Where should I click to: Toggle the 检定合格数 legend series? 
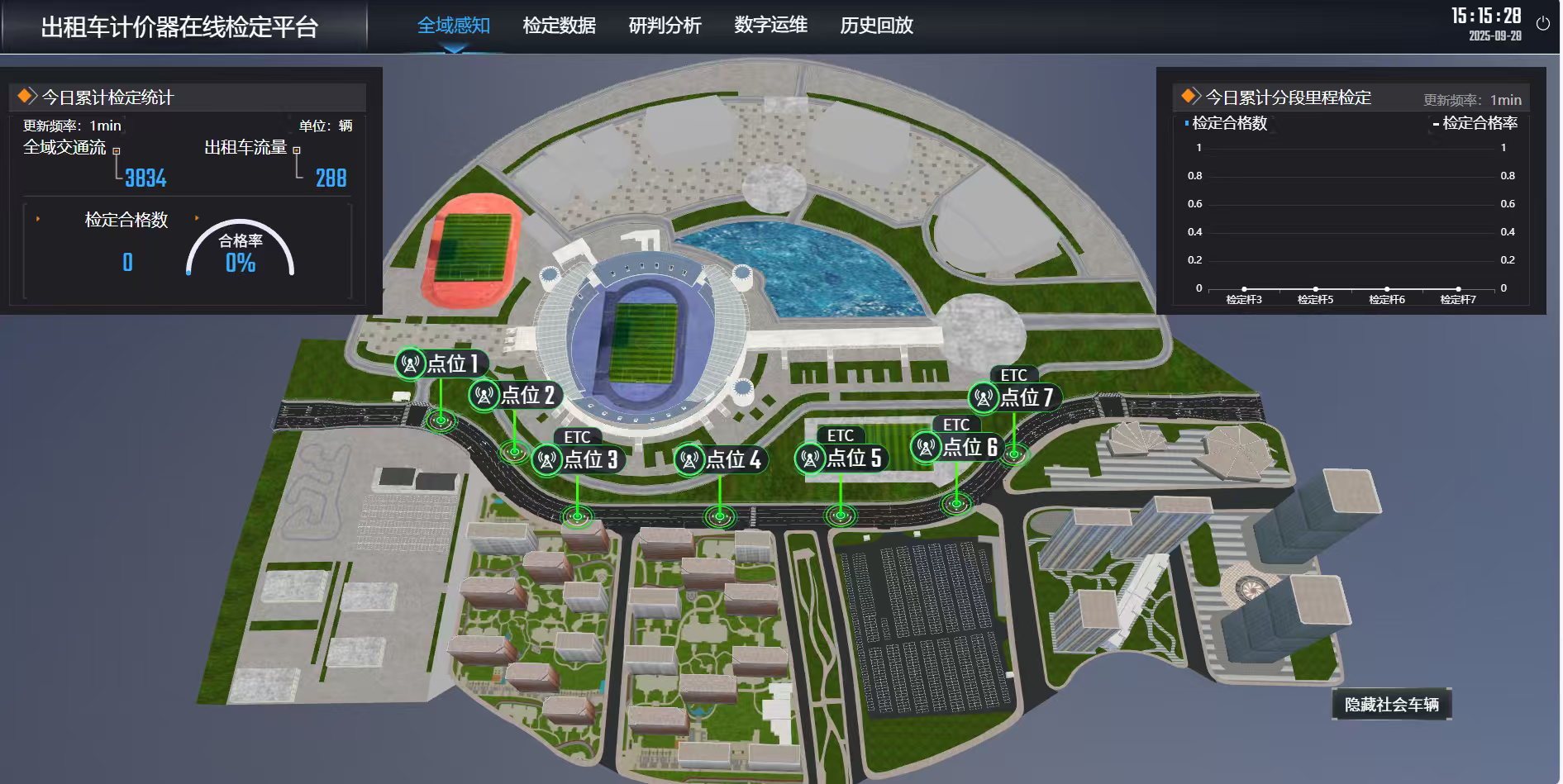[1226, 123]
